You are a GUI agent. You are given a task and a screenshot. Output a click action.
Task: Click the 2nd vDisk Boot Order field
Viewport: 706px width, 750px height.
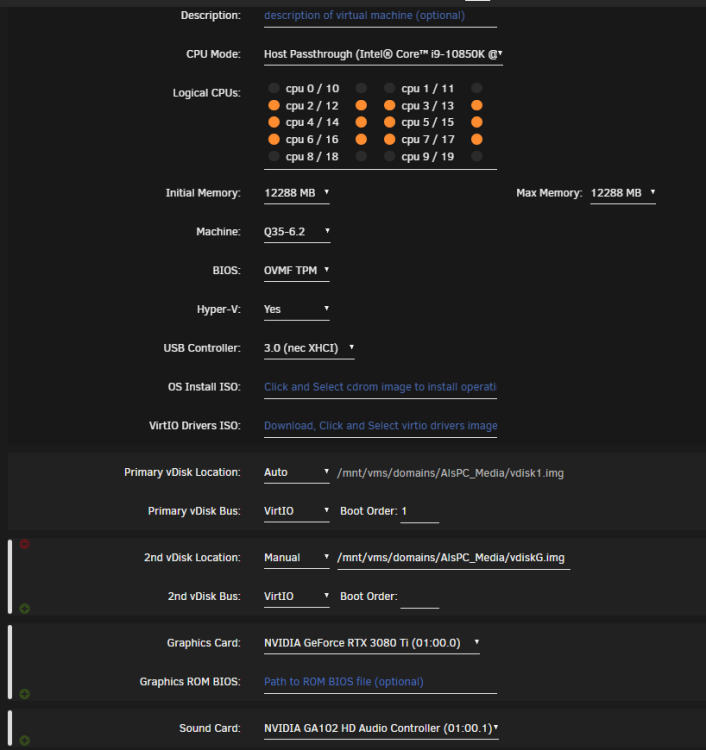click(419, 597)
